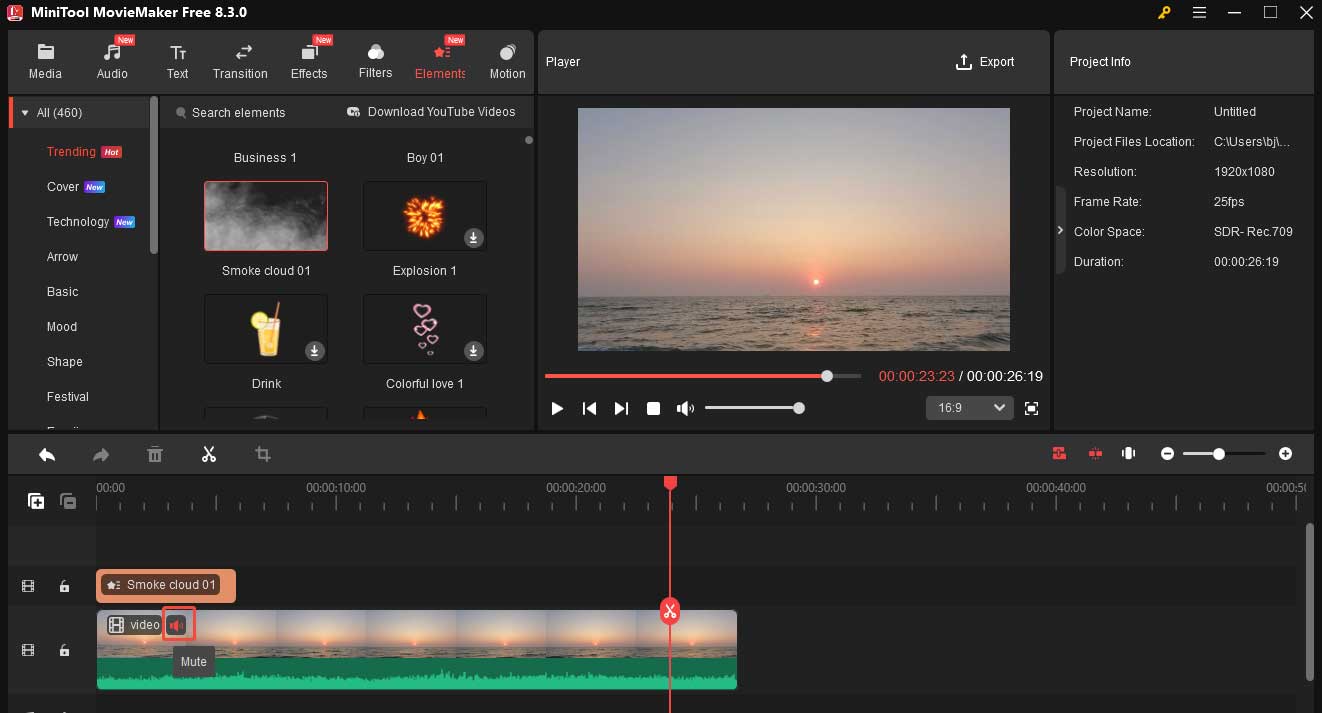Open the Motion tab
The width and height of the screenshot is (1322, 713).
click(507, 62)
